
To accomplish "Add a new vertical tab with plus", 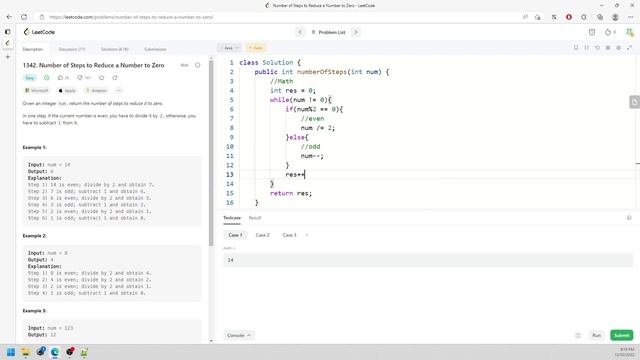I will pos(8,57).
